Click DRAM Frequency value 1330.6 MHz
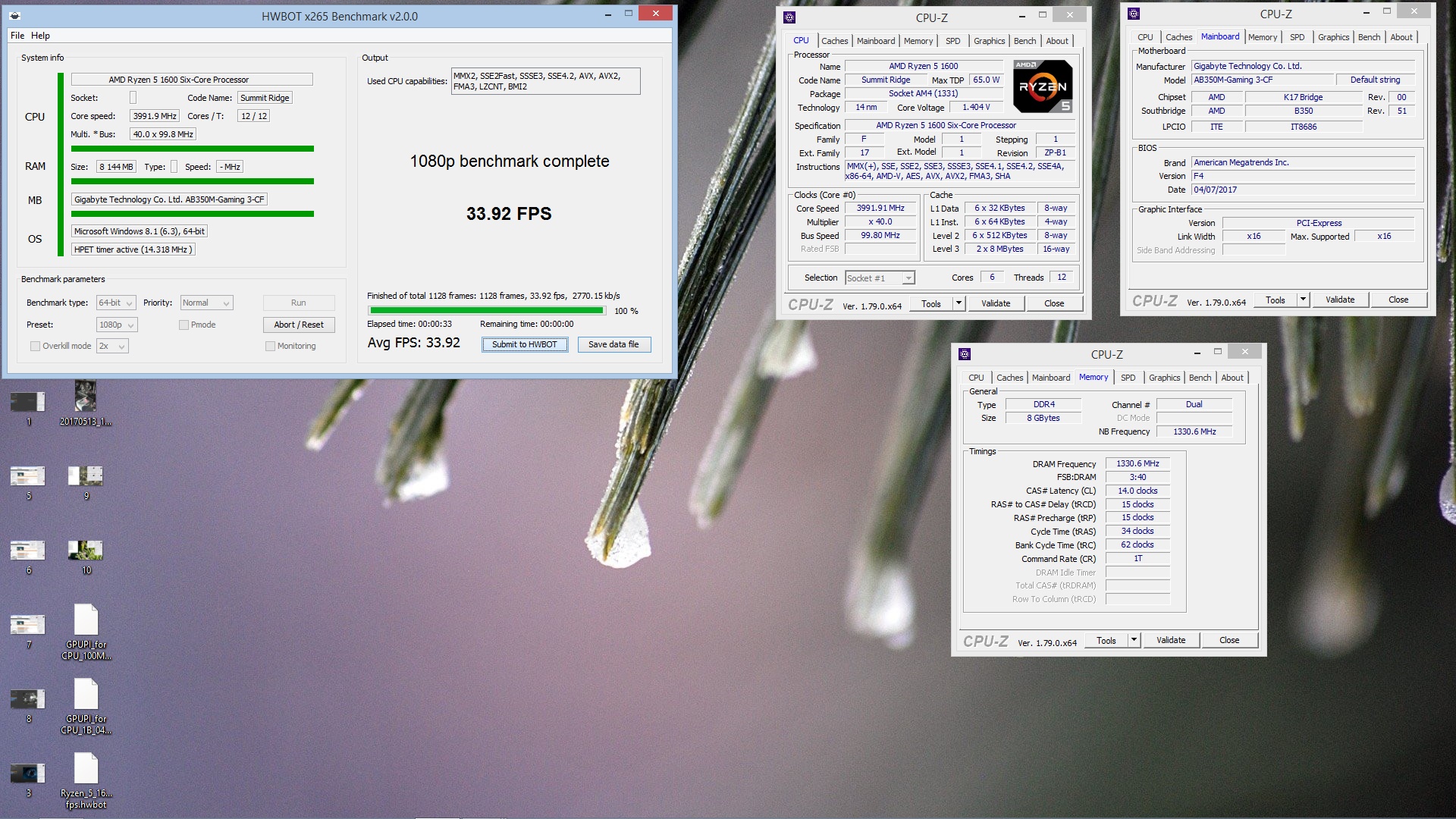 tap(1137, 463)
